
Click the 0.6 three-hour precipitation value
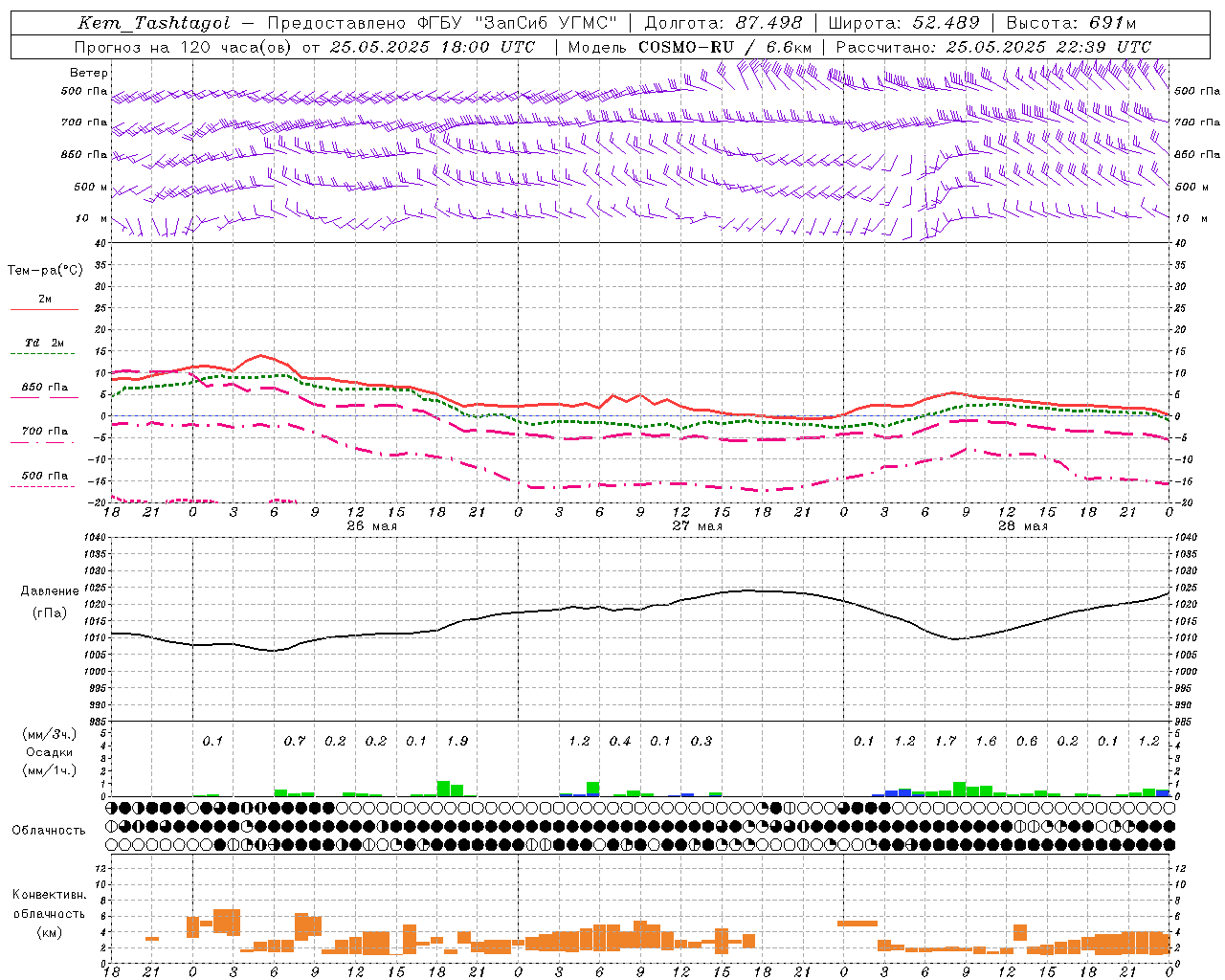1027,741
